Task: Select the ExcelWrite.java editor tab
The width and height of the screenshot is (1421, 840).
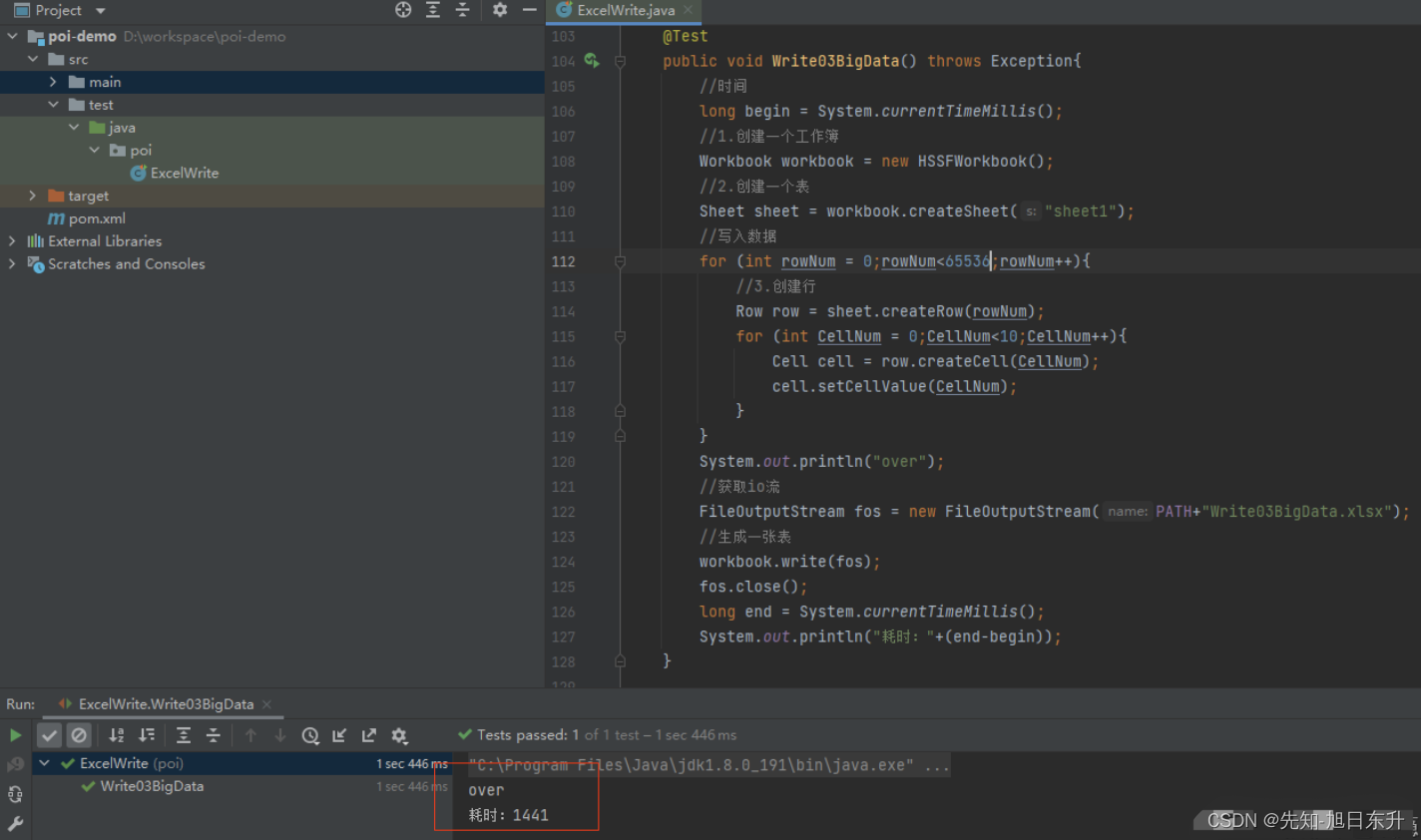Action: click(626, 10)
